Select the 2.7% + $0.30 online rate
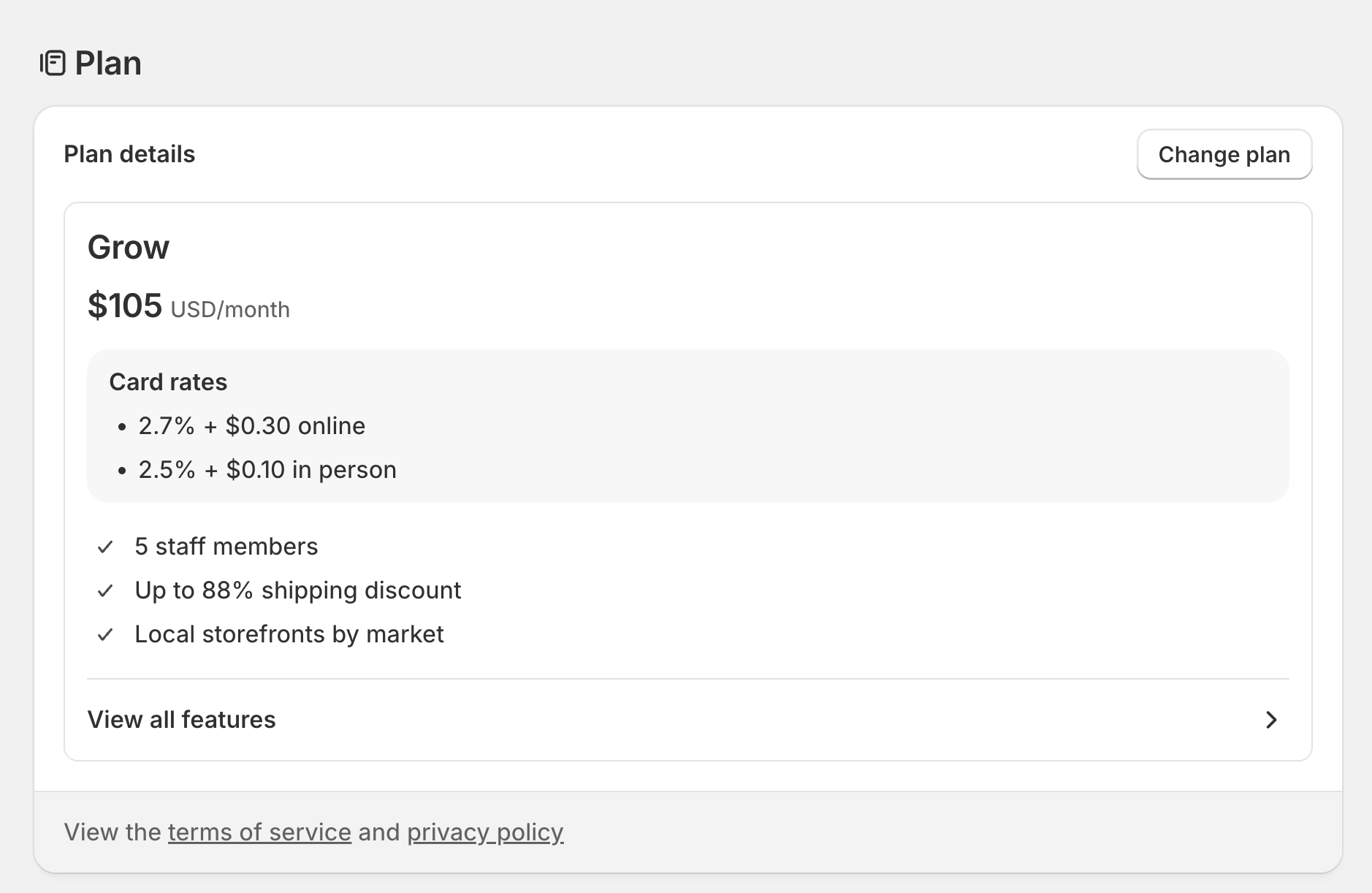 (x=252, y=426)
